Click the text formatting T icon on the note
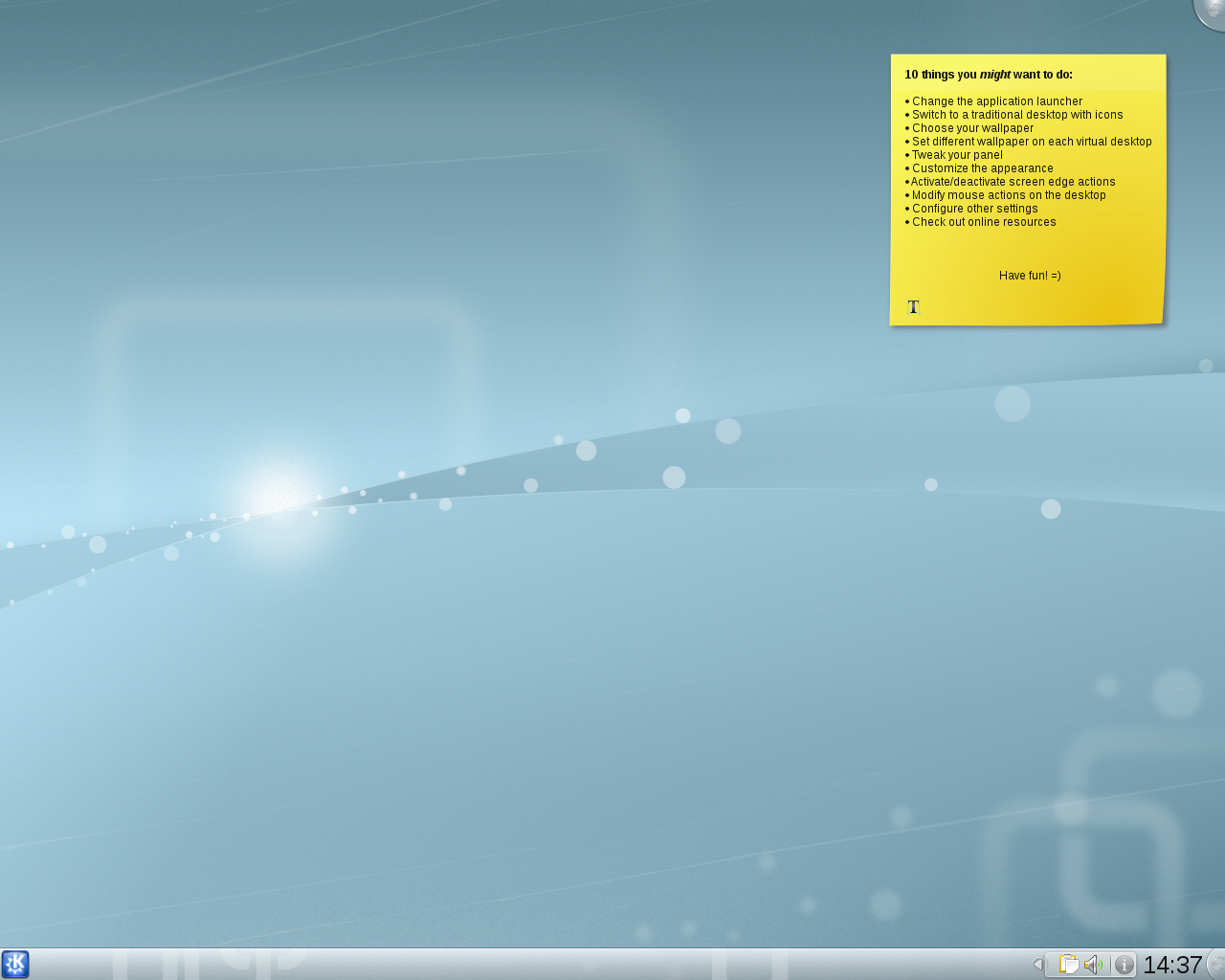 (913, 307)
